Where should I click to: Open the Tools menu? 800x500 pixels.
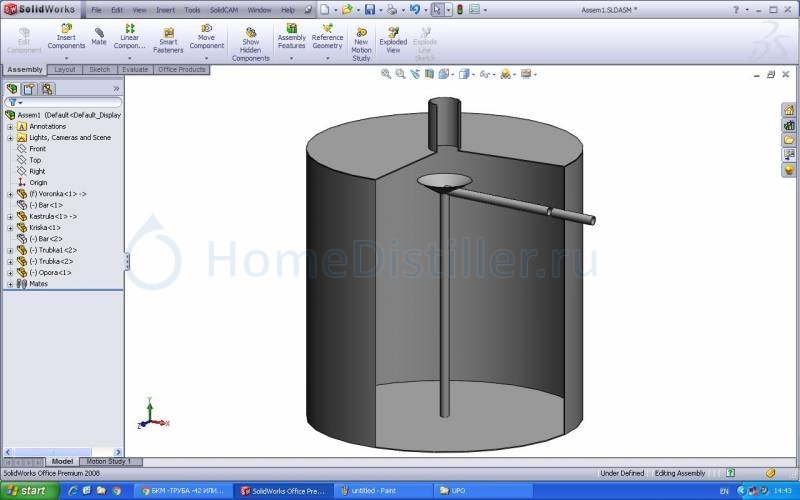pos(192,10)
